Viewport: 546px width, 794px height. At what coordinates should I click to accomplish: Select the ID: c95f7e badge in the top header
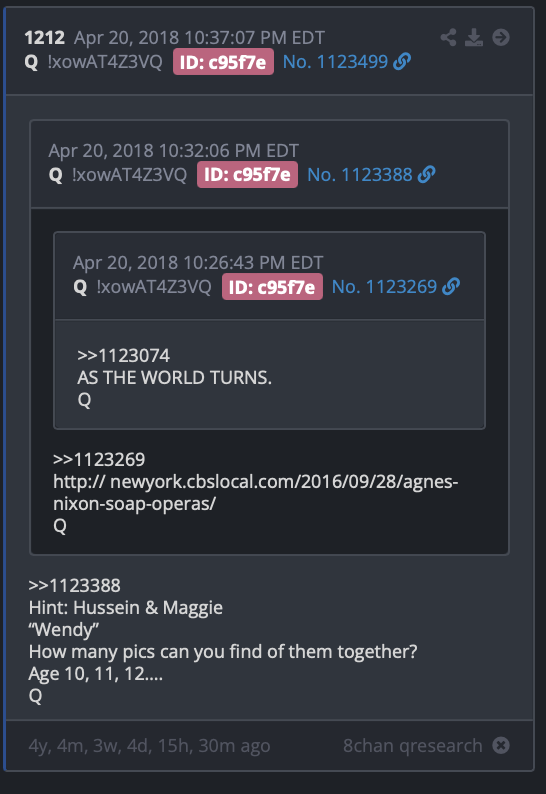tap(223, 62)
